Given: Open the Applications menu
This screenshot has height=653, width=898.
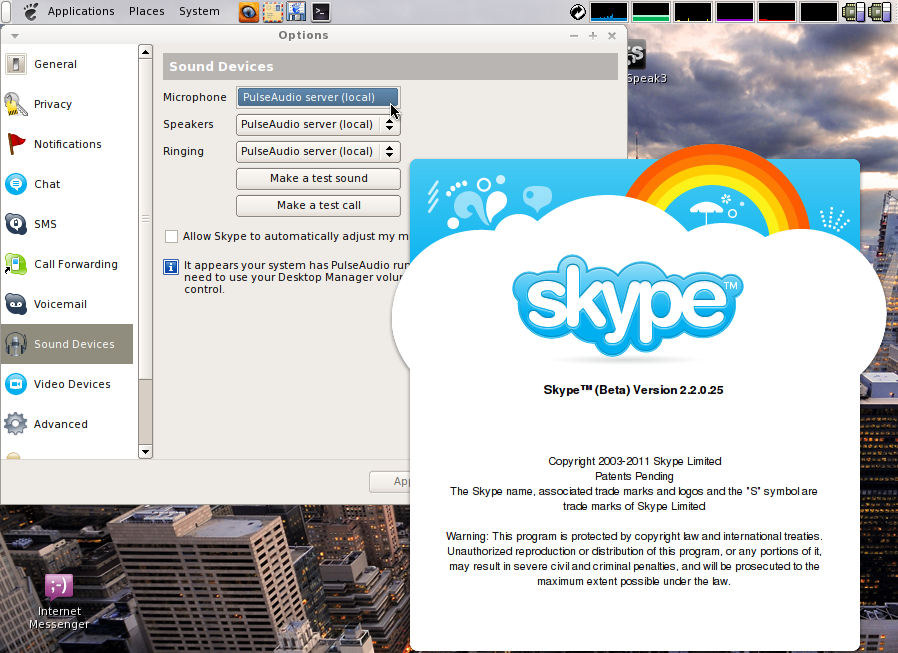Looking at the screenshot, I should point(81,11).
